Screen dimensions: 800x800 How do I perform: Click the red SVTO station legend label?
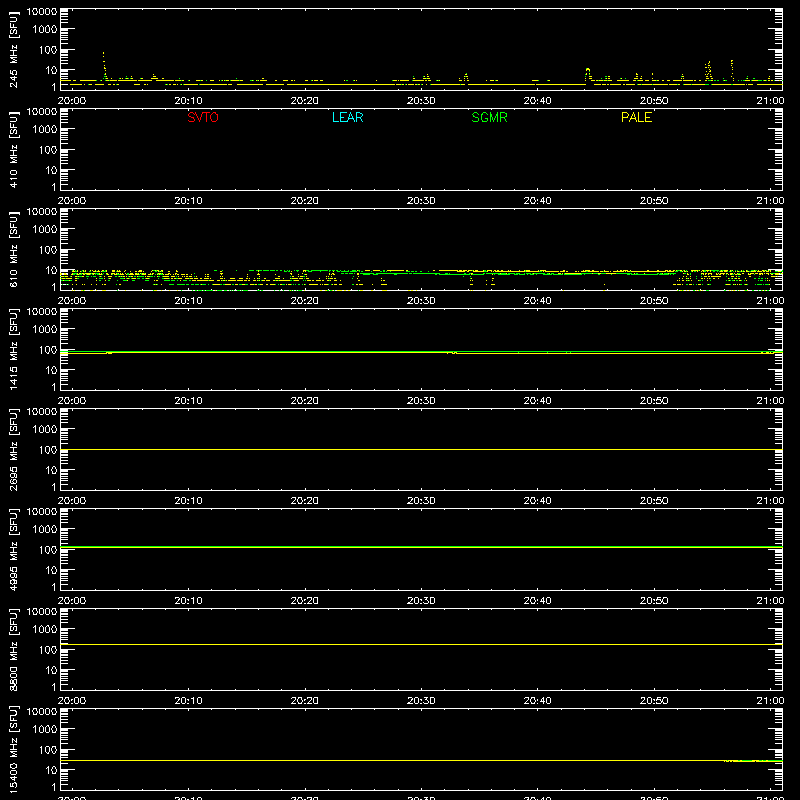(x=203, y=117)
